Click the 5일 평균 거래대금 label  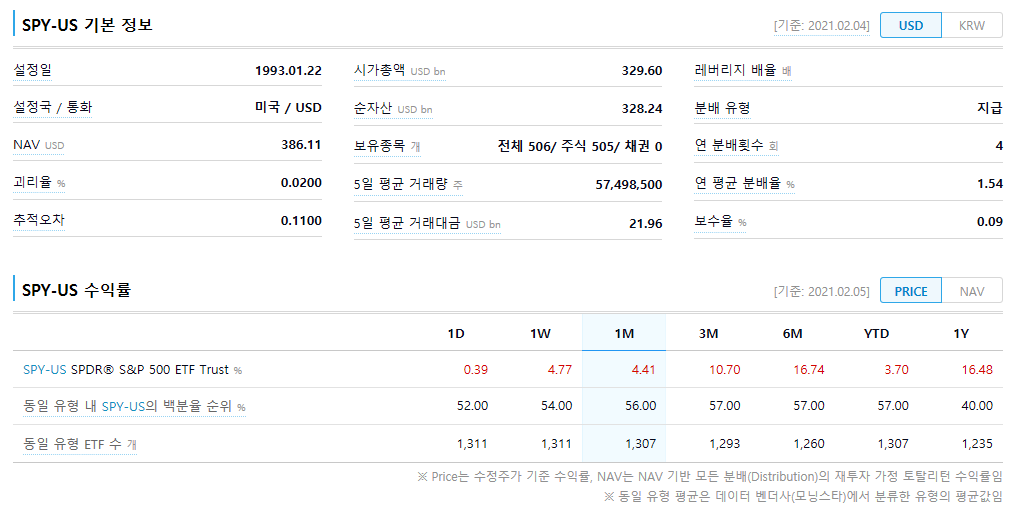tap(427, 224)
